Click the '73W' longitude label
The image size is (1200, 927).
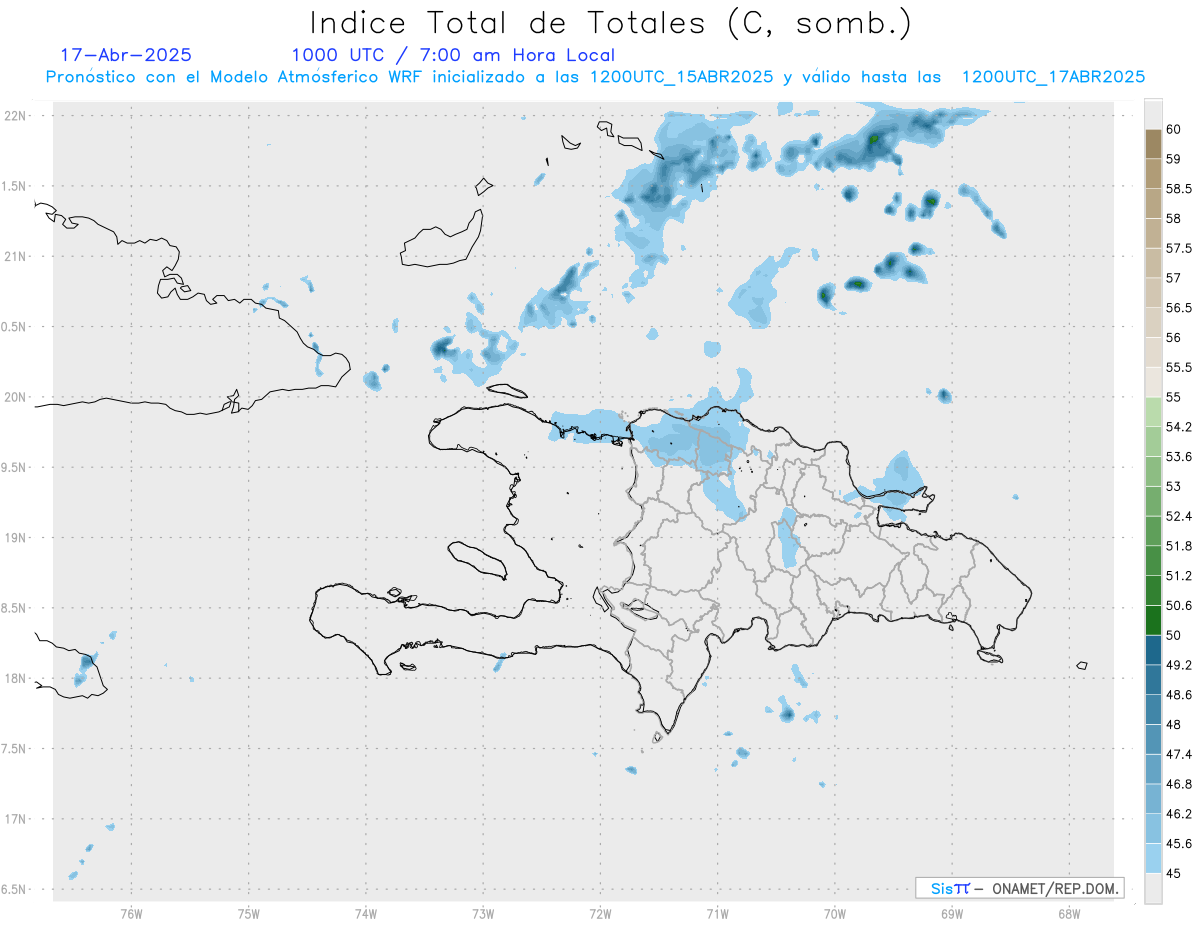click(x=483, y=914)
